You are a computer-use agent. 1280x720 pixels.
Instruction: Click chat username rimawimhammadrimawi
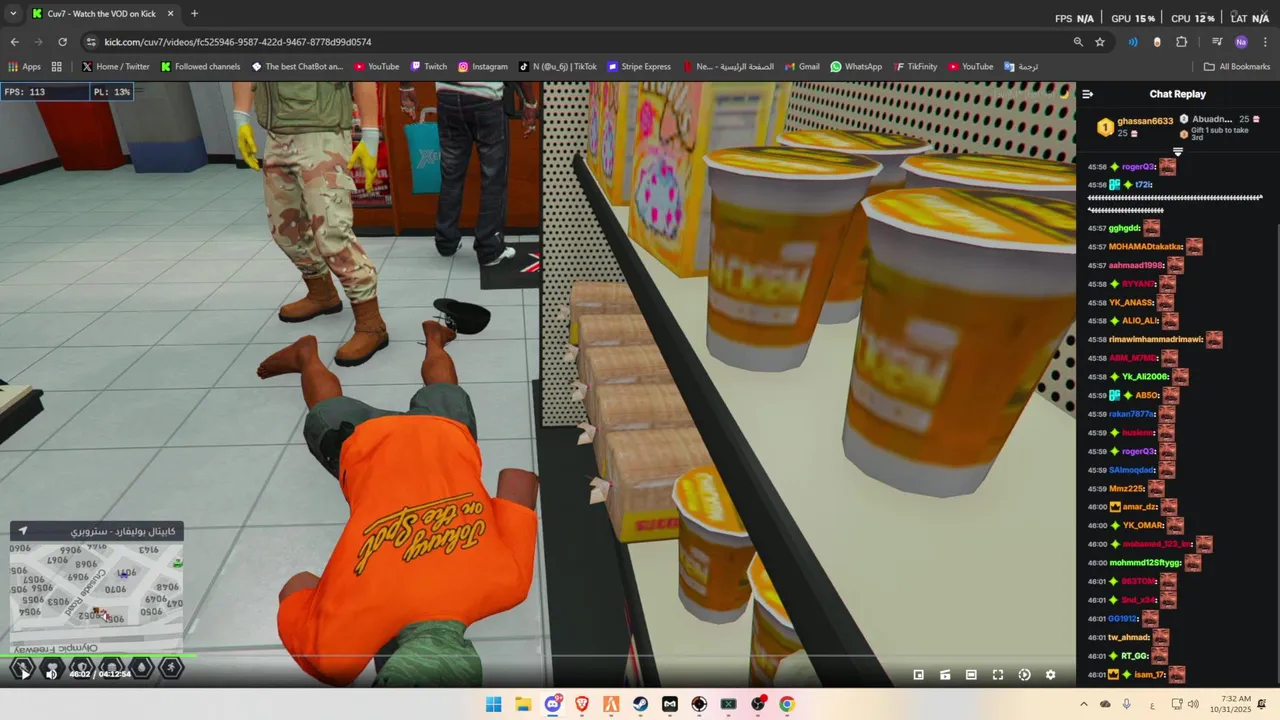coord(1156,340)
